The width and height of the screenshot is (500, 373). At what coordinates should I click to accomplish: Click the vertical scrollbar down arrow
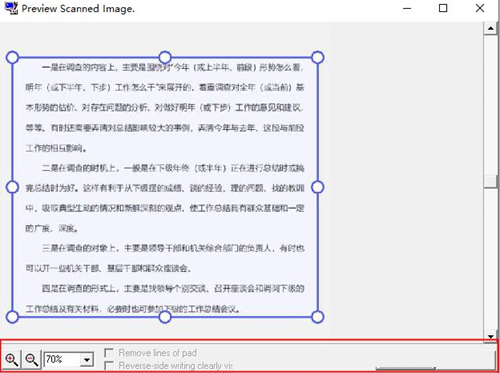tap(490, 336)
